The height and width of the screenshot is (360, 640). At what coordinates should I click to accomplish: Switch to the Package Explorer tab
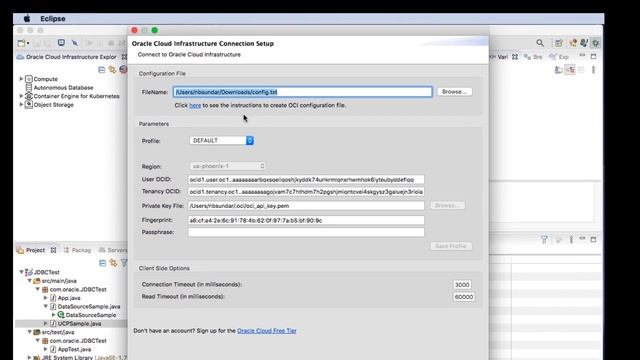click(78, 250)
